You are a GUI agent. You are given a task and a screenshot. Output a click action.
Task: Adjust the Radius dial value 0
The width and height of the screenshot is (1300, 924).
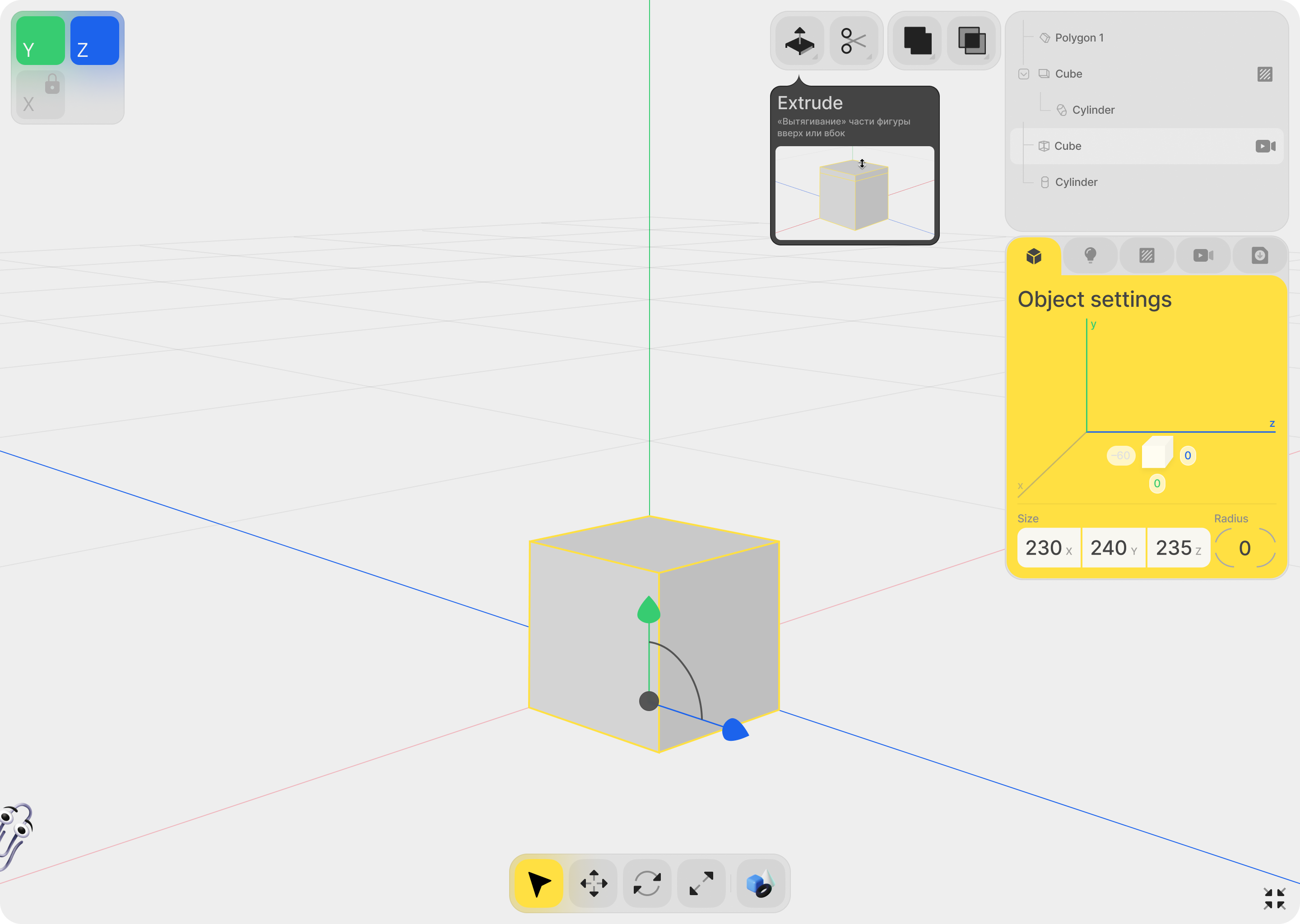coord(1245,548)
